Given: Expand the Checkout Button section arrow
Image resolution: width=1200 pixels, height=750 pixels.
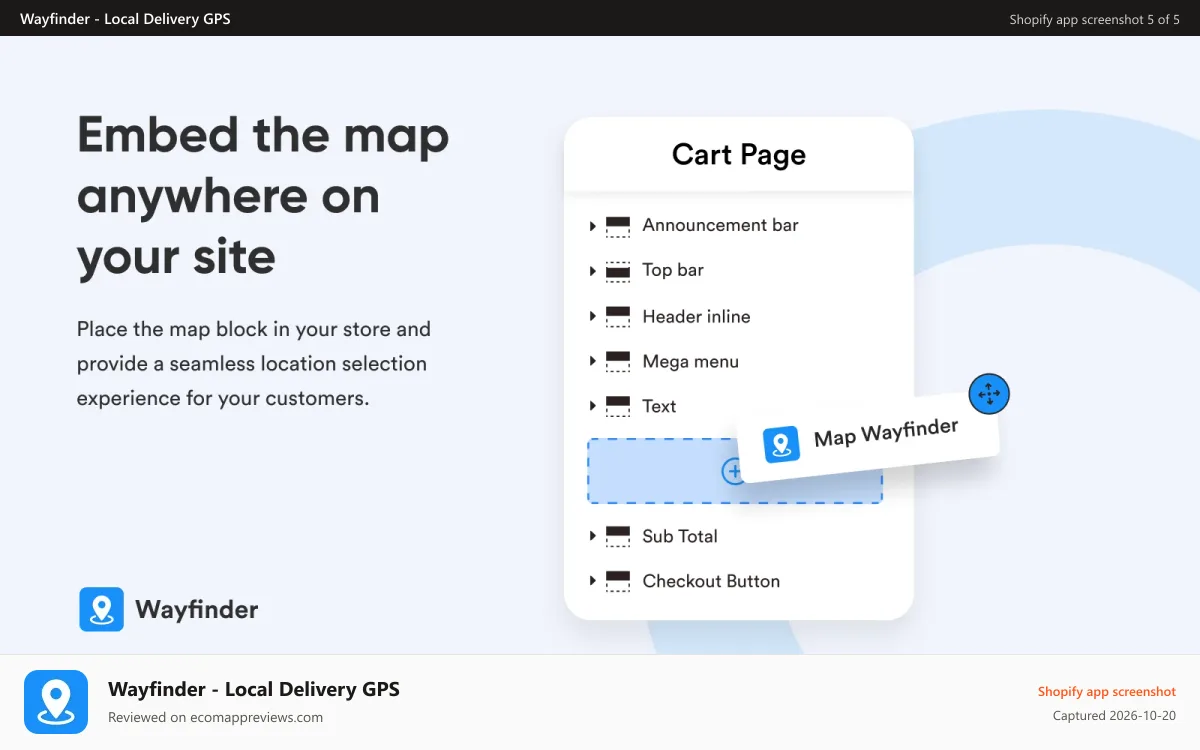Looking at the screenshot, I should coord(593,581).
